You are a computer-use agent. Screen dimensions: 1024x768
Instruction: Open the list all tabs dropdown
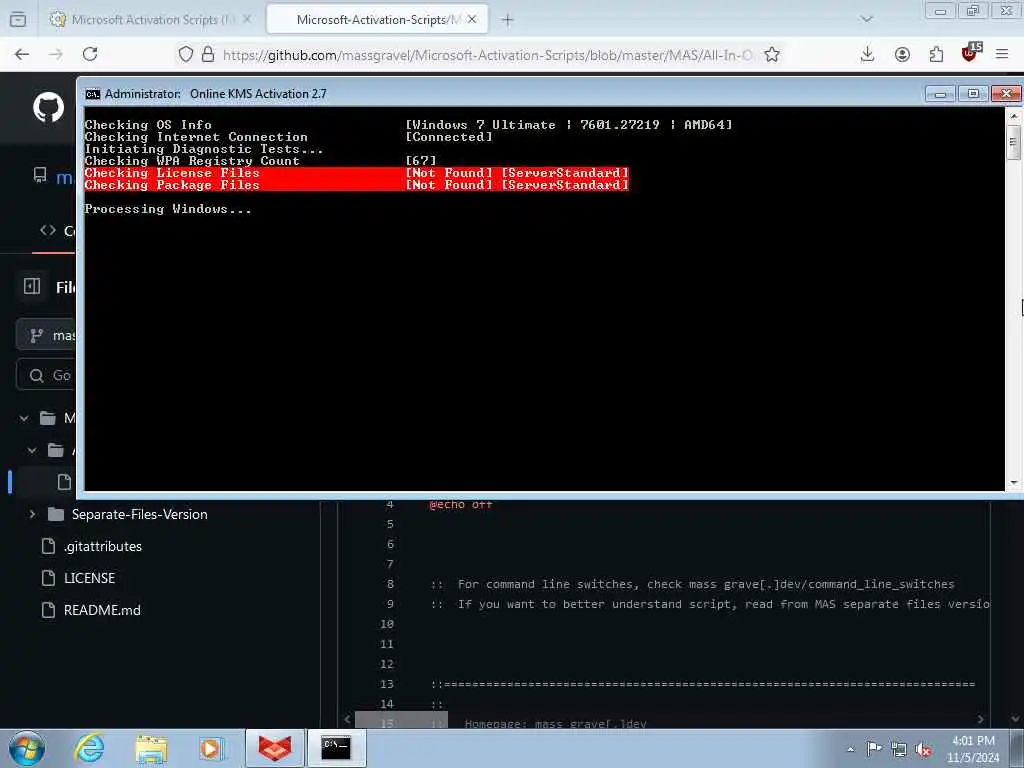(867, 20)
